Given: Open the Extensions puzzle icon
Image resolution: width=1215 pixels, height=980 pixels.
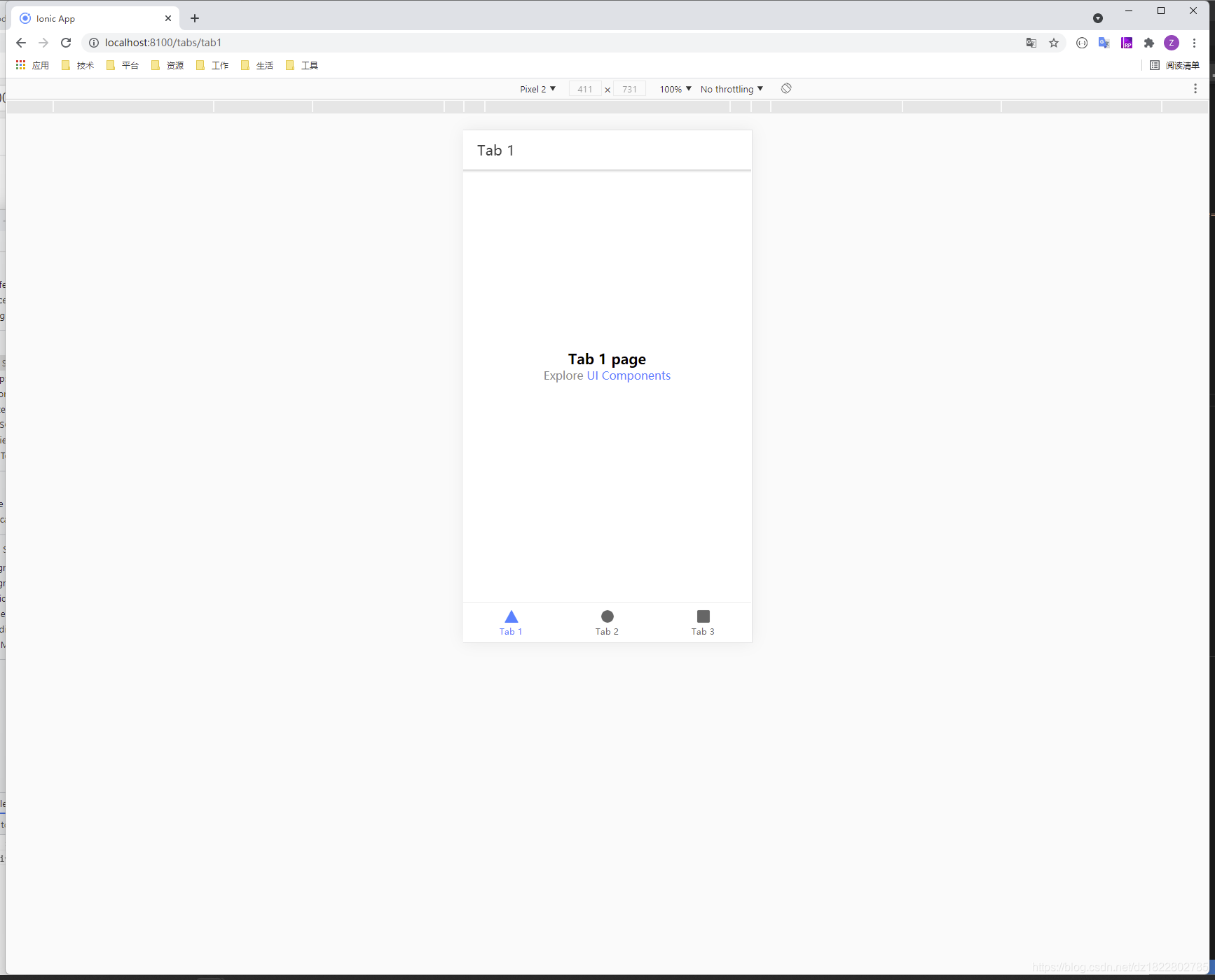Looking at the screenshot, I should pos(1149,43).
